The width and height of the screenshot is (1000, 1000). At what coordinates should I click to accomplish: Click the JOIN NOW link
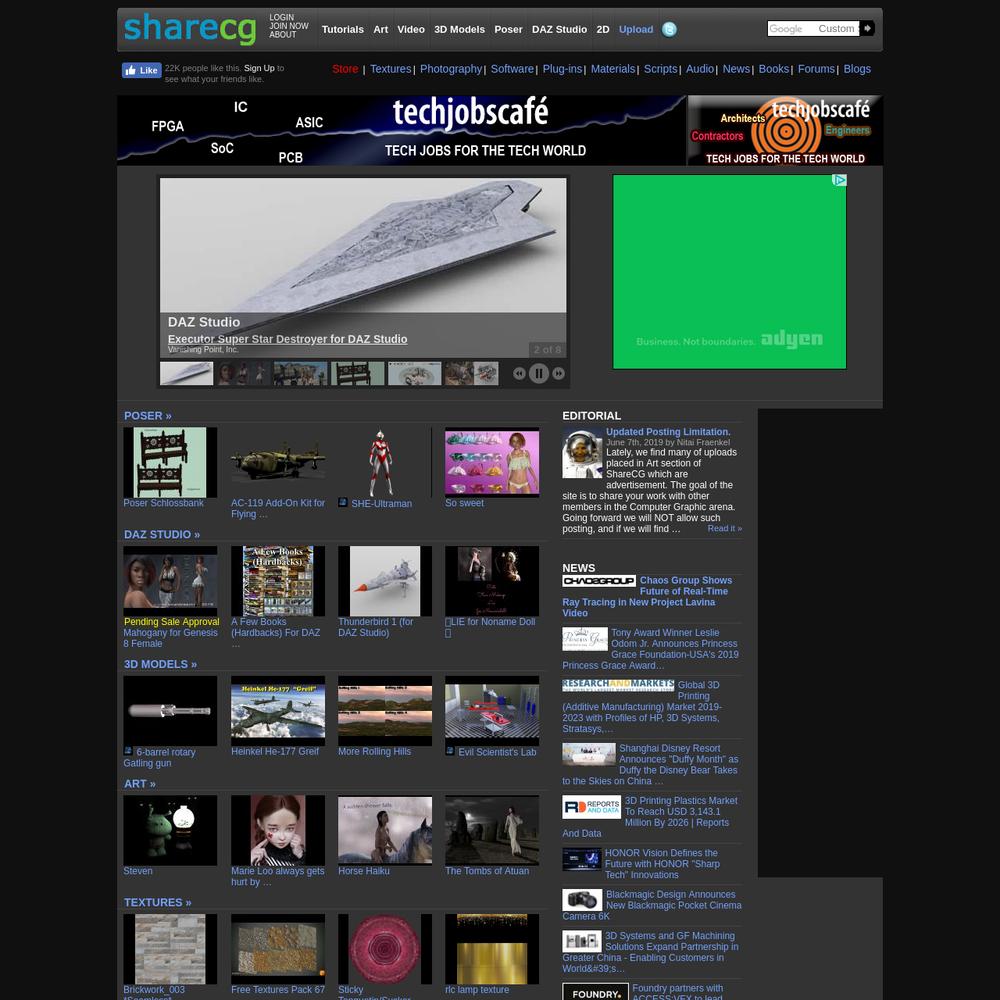(x=288, y=26)
